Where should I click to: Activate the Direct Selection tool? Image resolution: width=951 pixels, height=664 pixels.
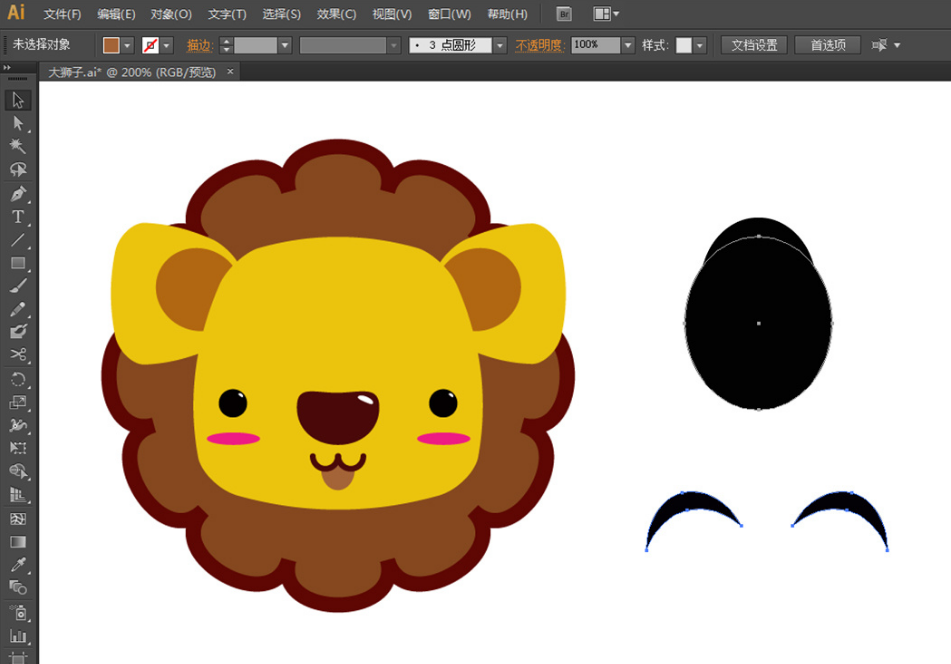pyautogui.click(x=18, y=123)
